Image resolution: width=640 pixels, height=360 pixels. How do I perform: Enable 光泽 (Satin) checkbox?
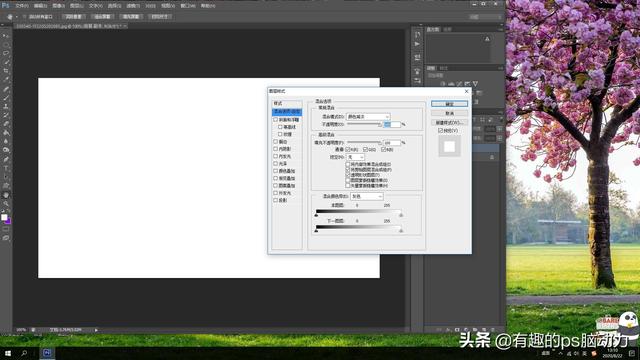pyautogui.click(x=276, y=164)
